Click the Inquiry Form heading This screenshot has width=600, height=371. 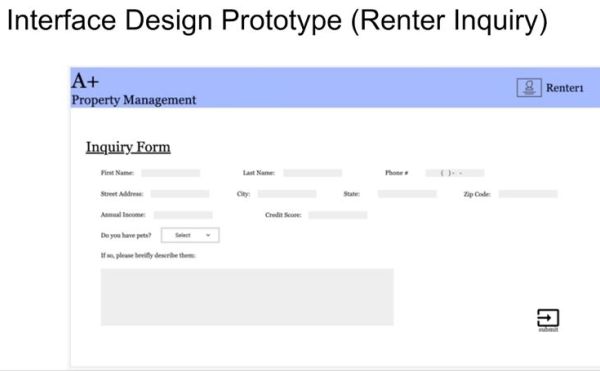pyautogui.click(x=128, y=147)
